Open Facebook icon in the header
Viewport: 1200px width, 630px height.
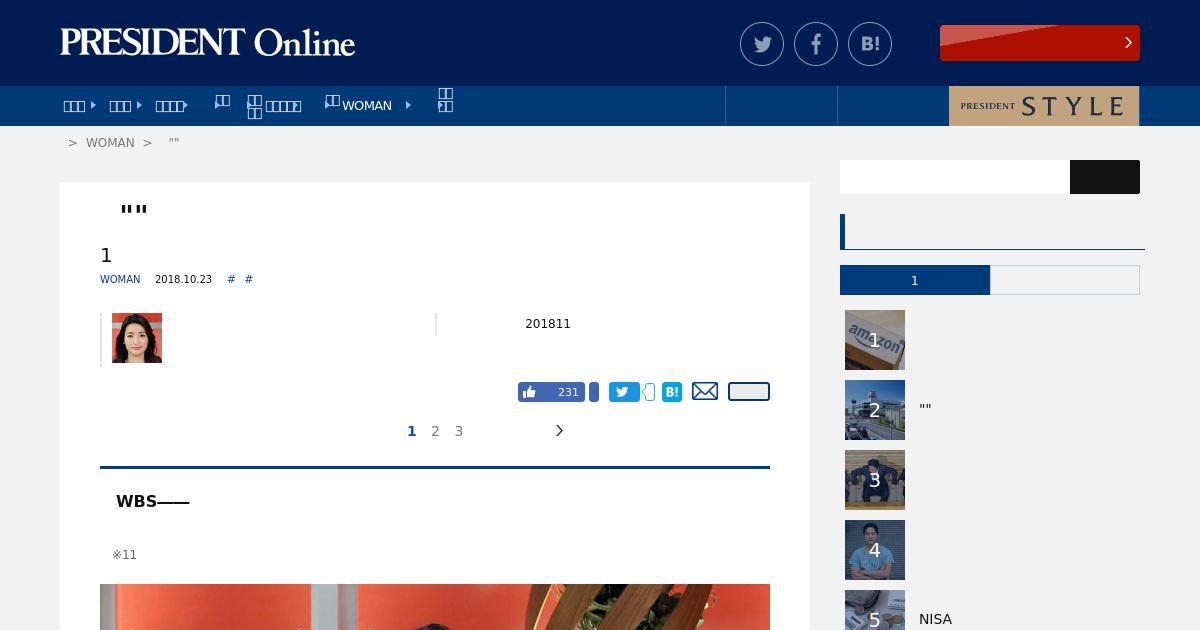point(816,44)
